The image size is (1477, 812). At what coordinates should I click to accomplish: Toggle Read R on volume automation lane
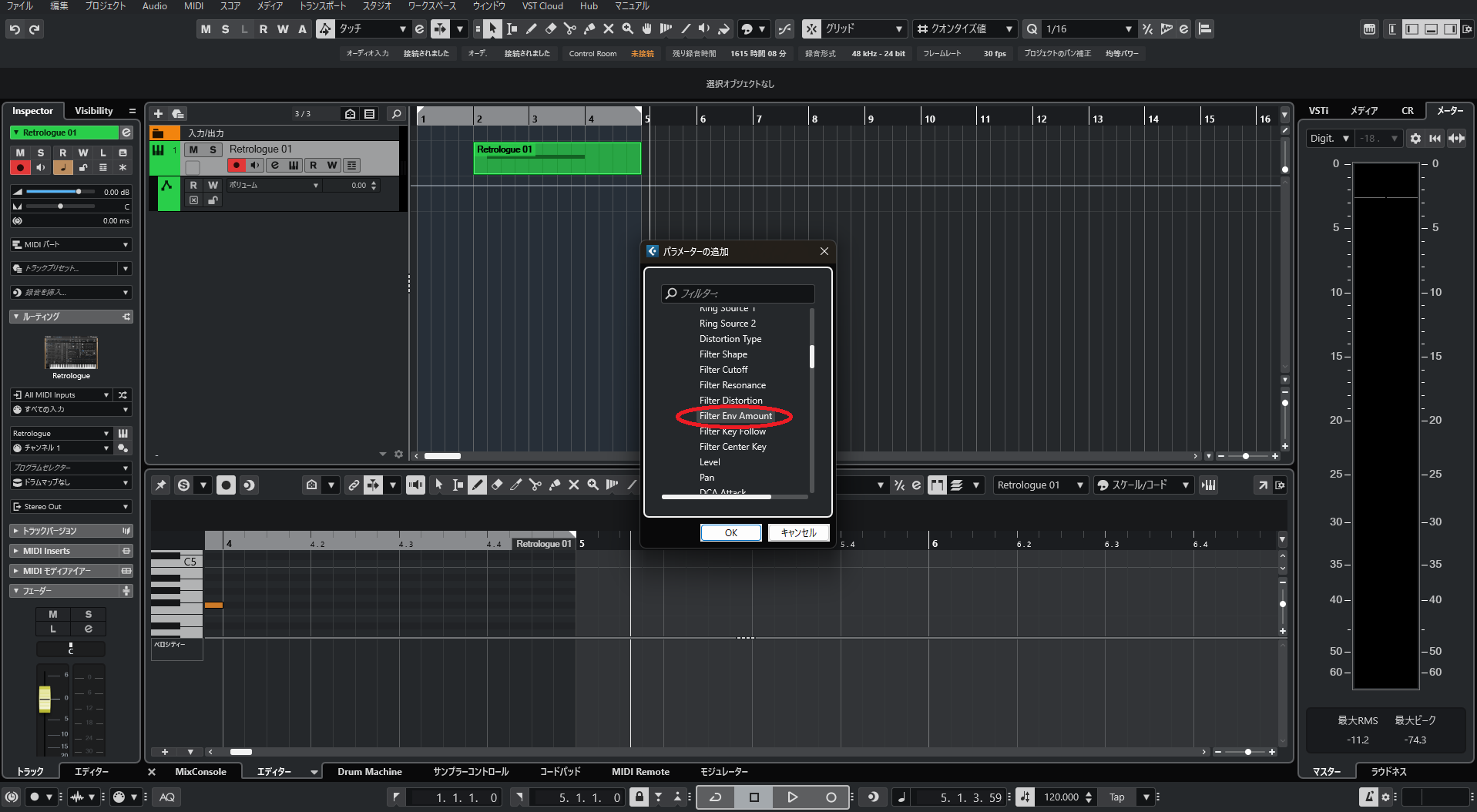pyautogui.click(x=193, y=186)
